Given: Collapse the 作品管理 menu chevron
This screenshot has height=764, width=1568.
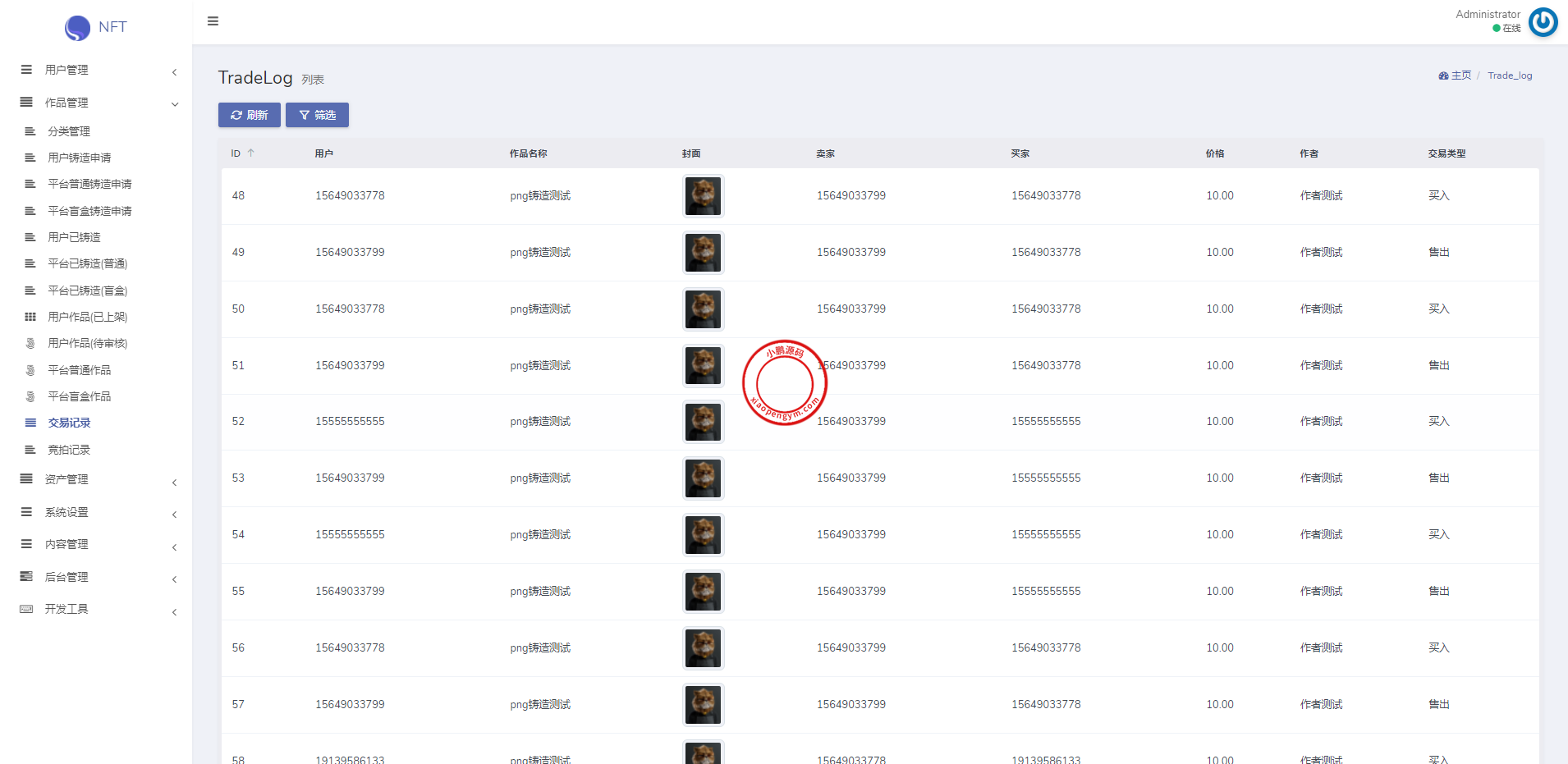Looking at the screenshot, I should (x=174, y=104).
